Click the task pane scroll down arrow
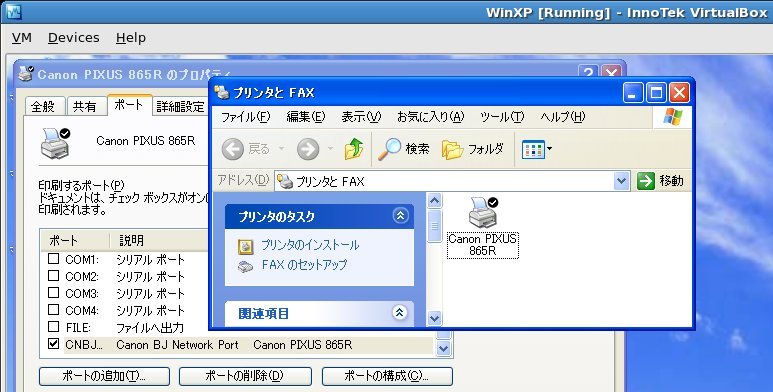This screenshot has width=773, height=392. [x=434, y=318]
